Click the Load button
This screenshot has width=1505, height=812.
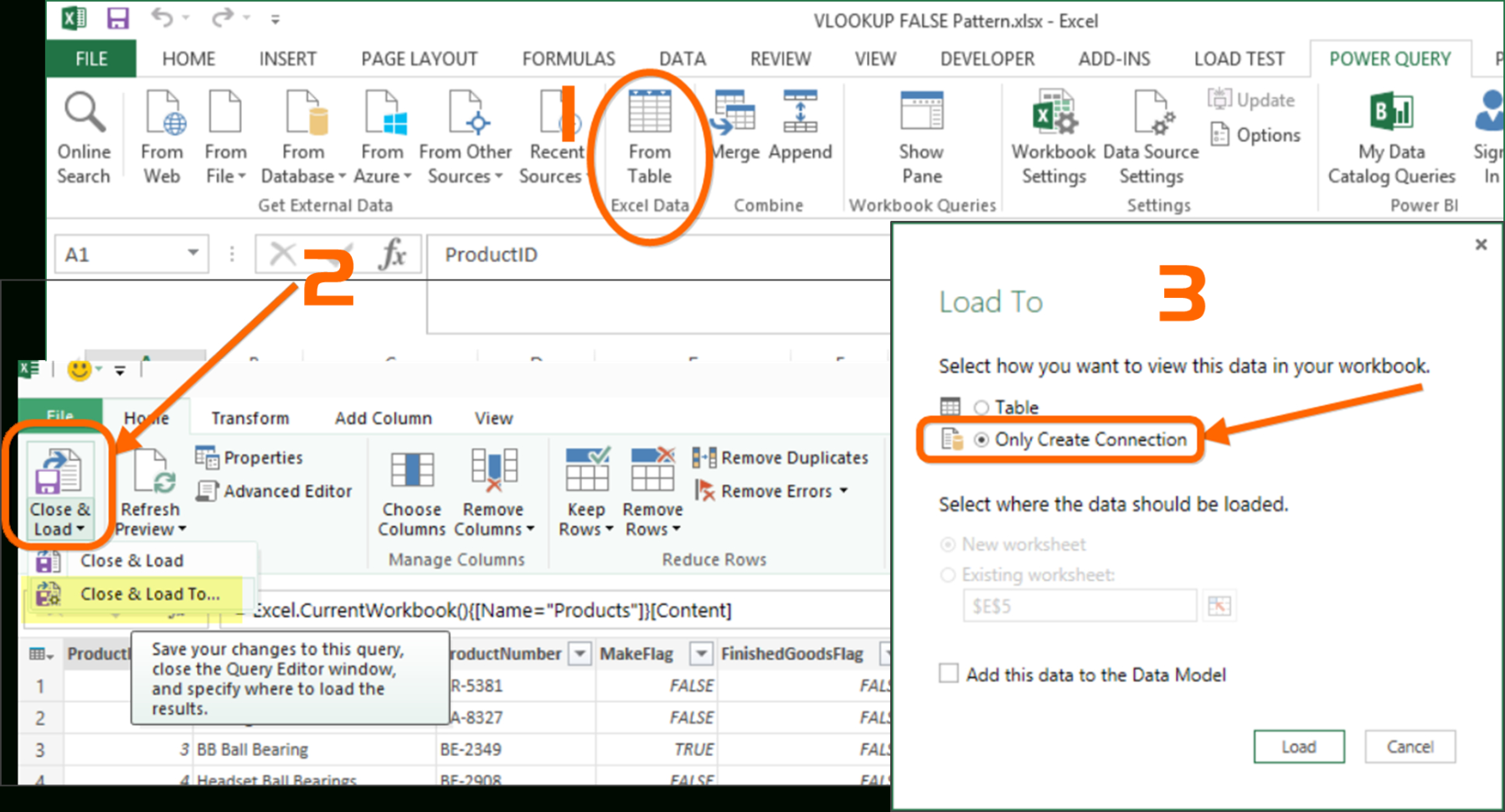(1298, 747)
